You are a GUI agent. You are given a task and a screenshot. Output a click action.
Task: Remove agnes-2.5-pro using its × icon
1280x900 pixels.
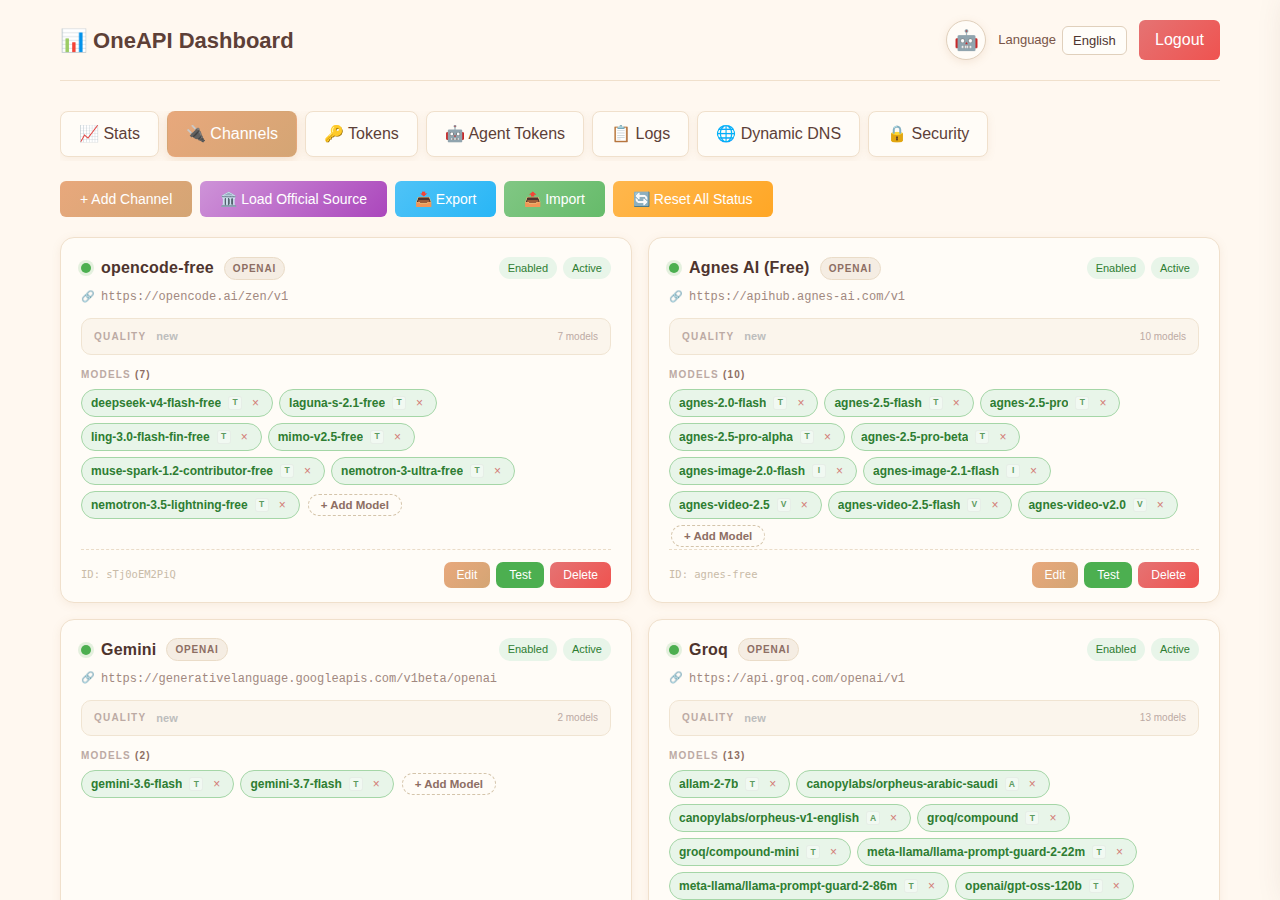1103,403
